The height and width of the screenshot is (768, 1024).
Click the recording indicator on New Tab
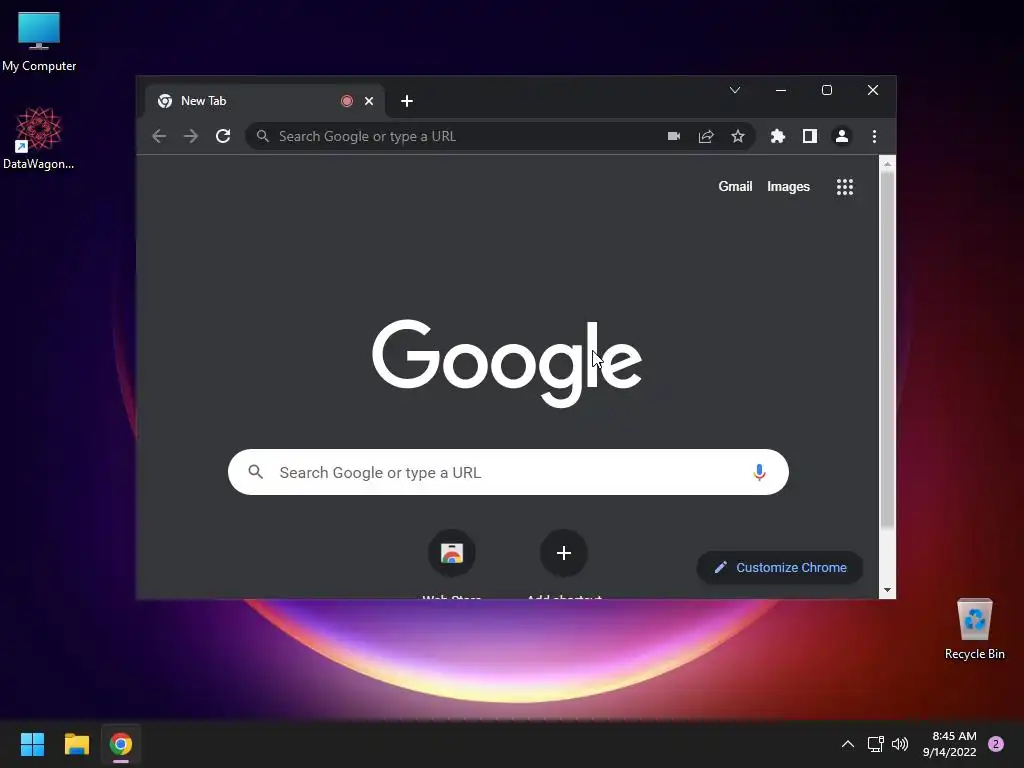[x=347, y=101]
